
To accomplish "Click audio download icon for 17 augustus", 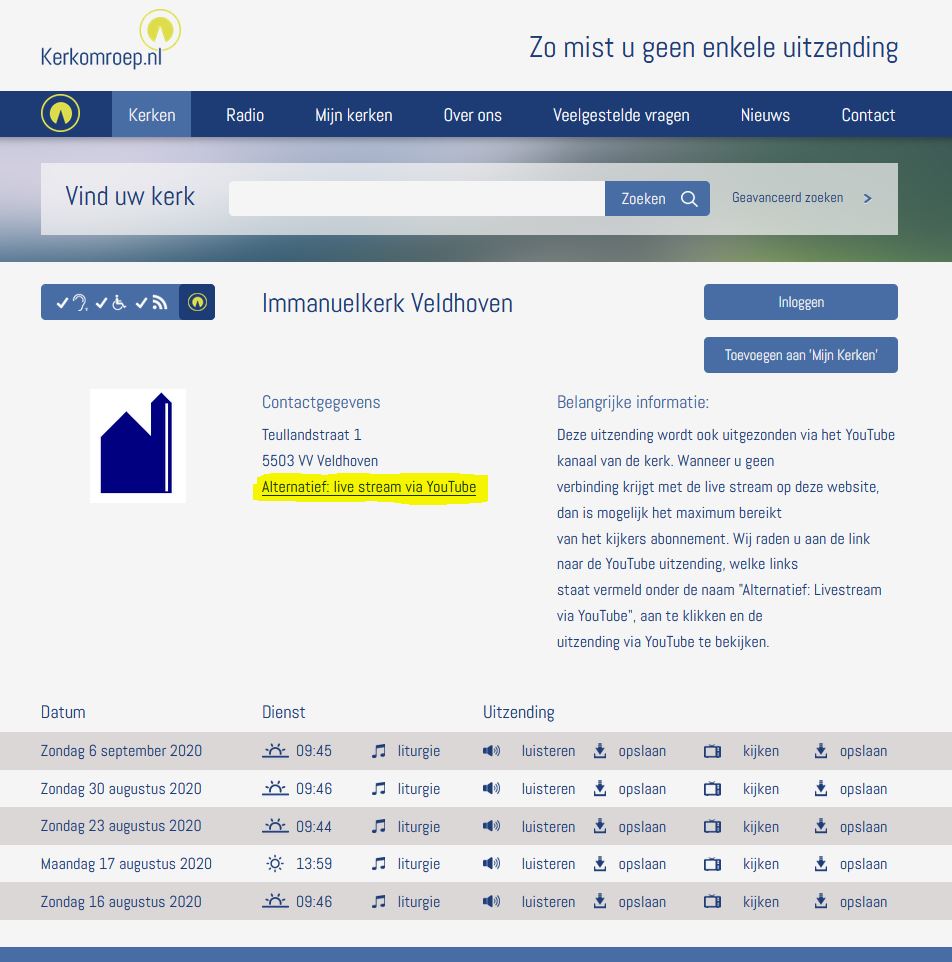I will (600, 864).
